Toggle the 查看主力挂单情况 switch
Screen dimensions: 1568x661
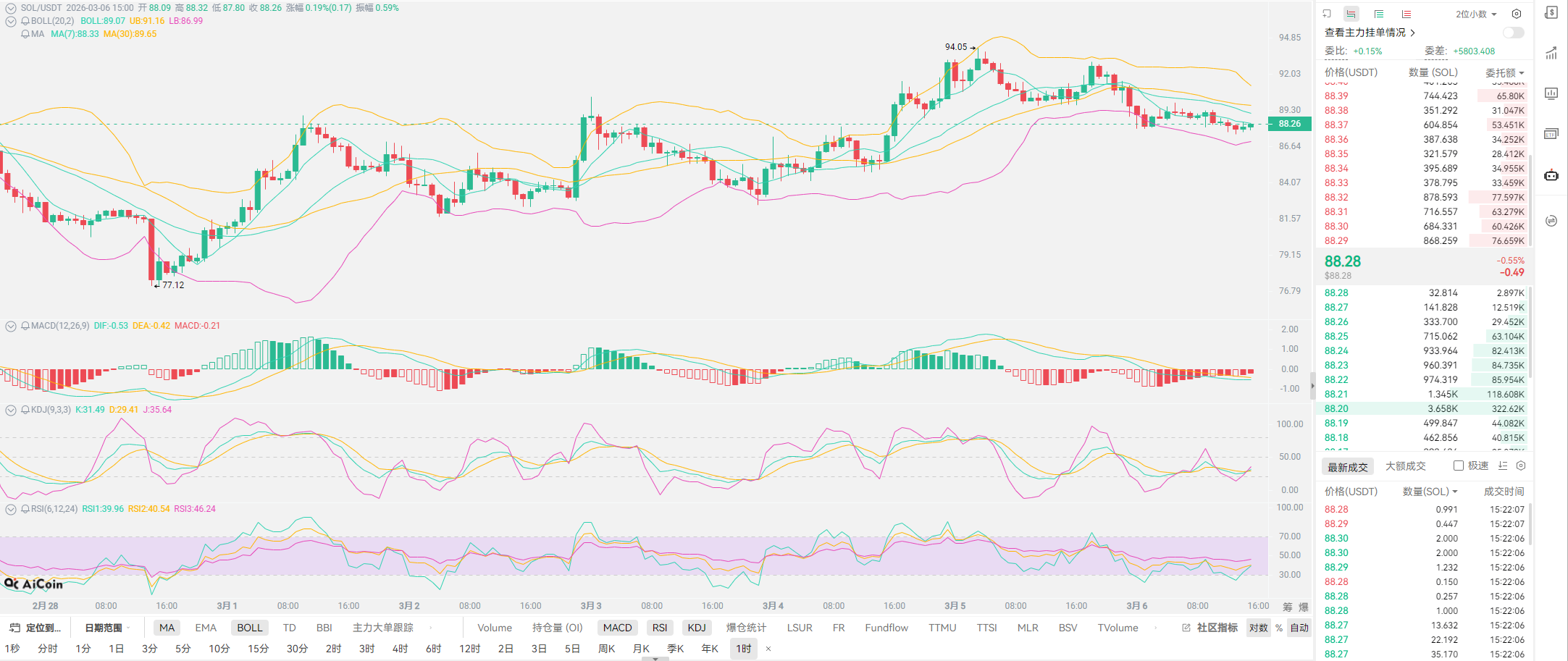pyautogui.click(x=1513, y=33)
